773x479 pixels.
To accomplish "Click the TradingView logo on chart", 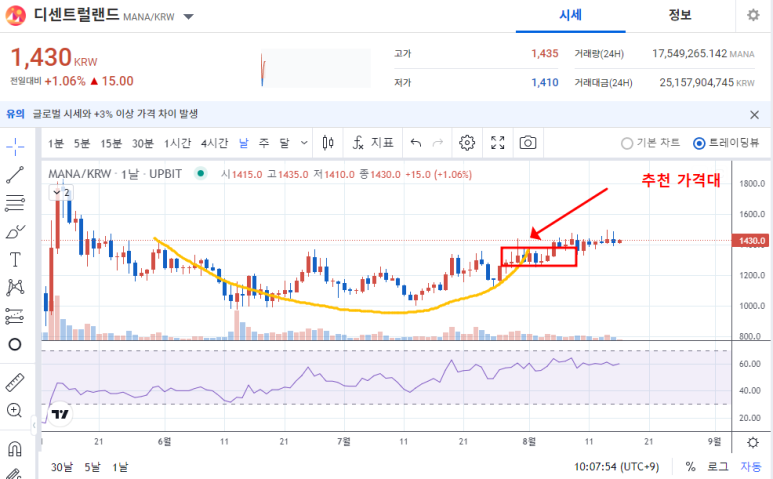I will 60,414.
